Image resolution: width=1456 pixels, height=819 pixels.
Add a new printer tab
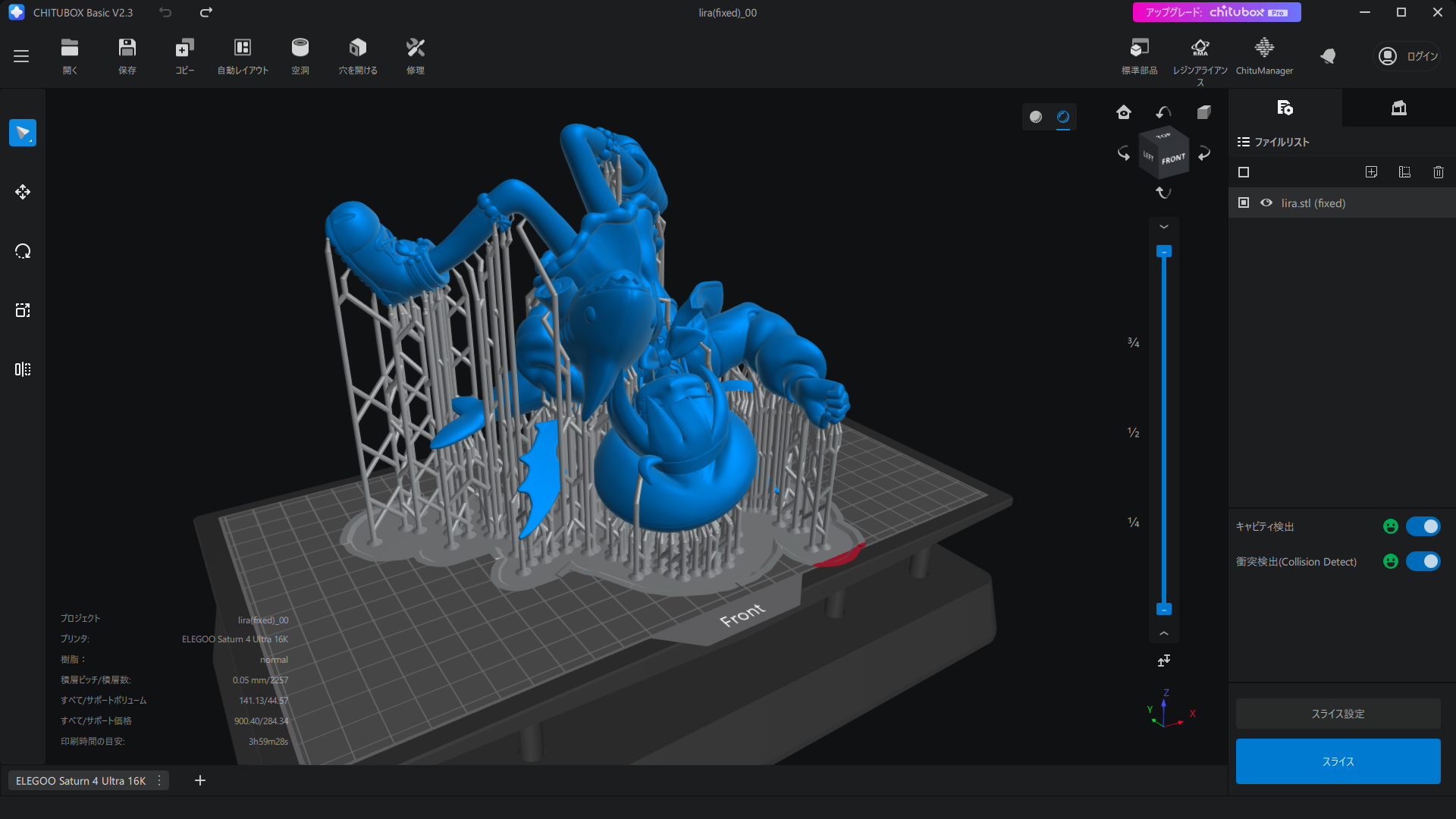pos(200,780)
